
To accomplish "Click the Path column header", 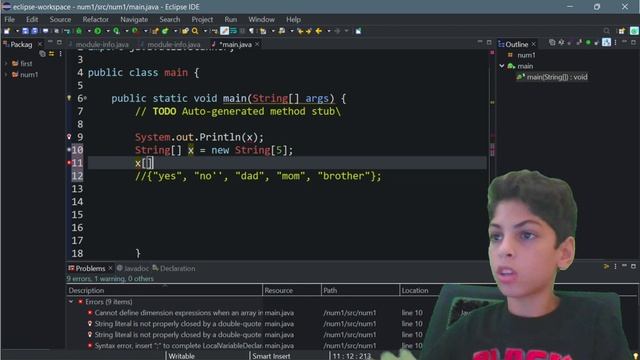I will coord(360,290).
